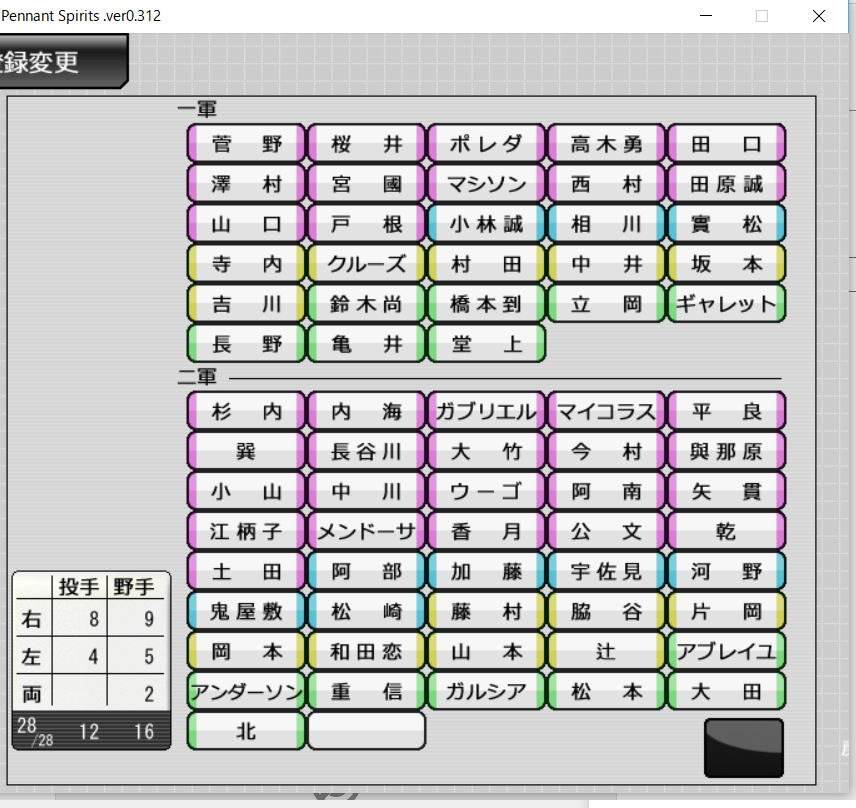This screenshot has width=856, height=808.
Task: Select player 乾
Action: point(727,531)
